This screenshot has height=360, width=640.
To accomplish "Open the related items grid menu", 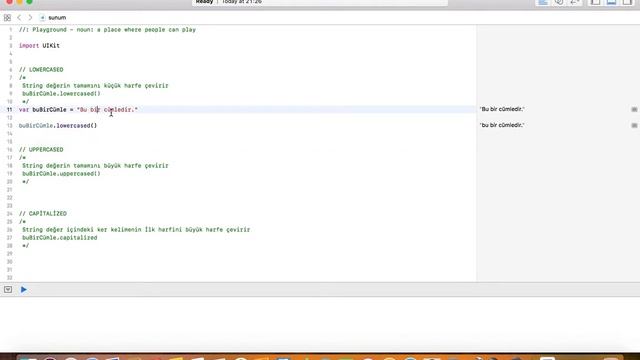I will (7, 18).
